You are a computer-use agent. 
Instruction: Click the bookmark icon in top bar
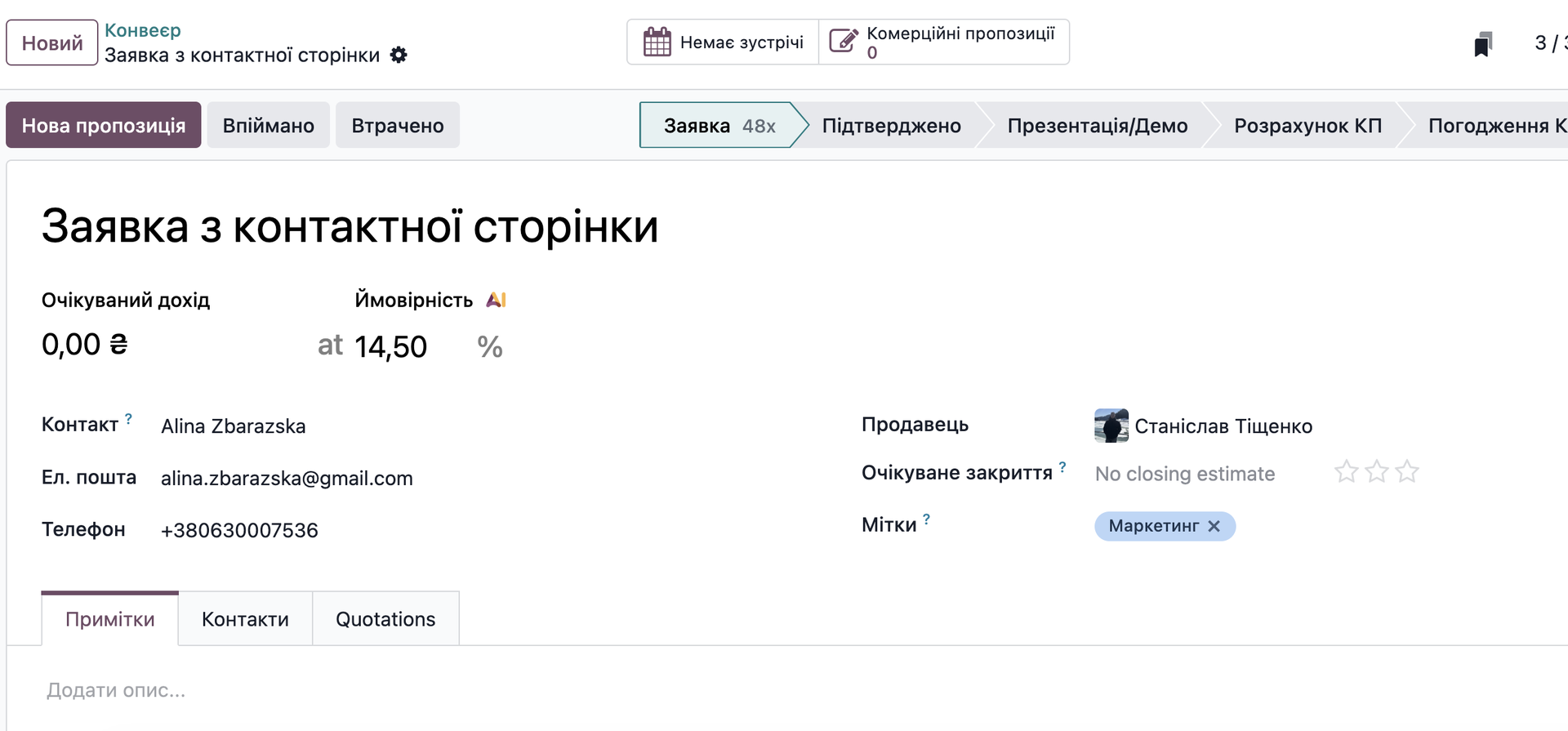pos(1483,44)
